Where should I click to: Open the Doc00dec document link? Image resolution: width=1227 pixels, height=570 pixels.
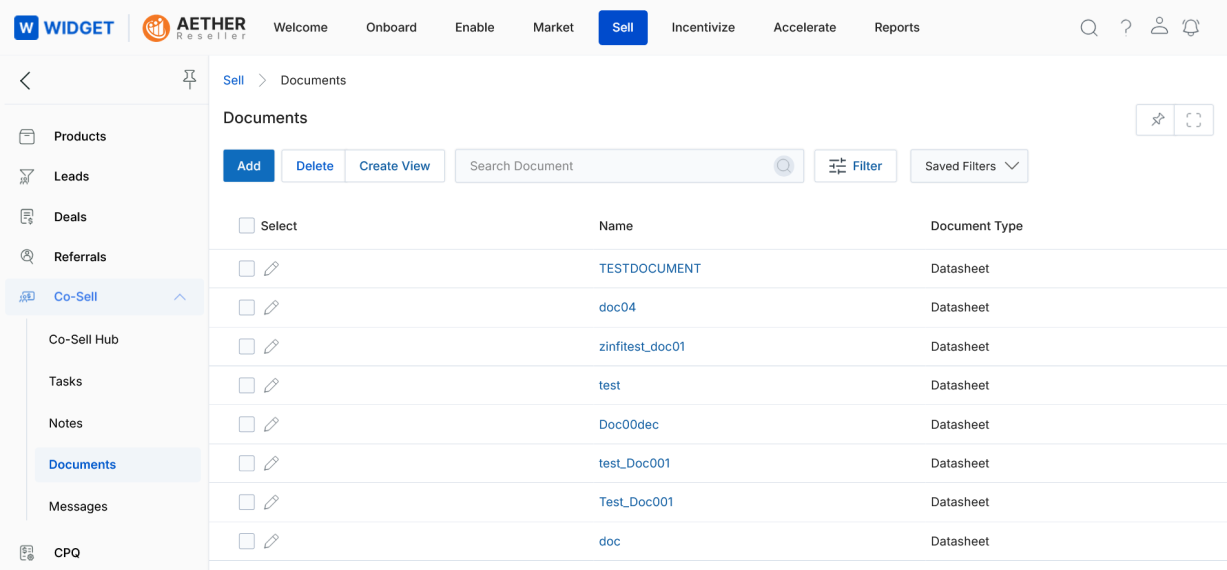629,424
